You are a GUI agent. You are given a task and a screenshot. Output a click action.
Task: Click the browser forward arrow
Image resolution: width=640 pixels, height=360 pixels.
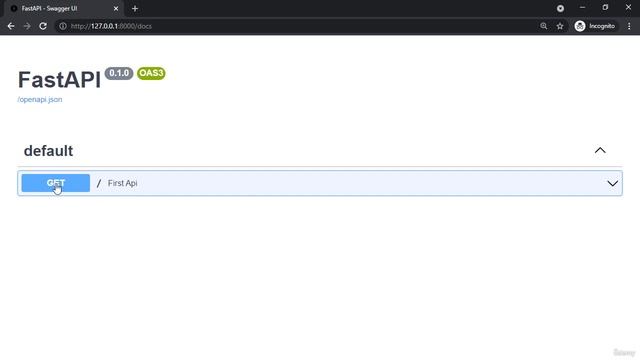coord(27,26)
